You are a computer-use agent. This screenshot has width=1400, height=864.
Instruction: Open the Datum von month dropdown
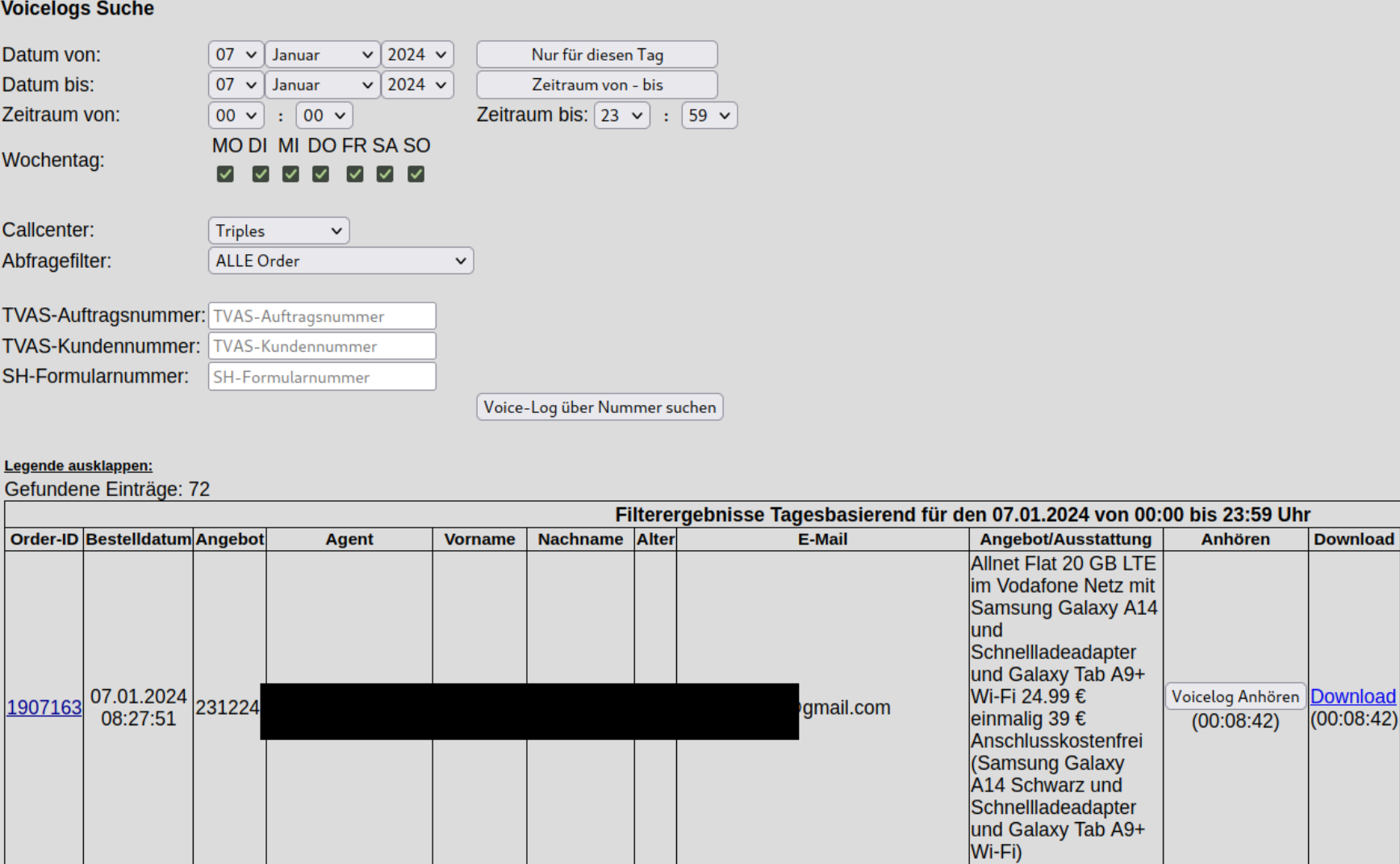click(x=322, y=55)
